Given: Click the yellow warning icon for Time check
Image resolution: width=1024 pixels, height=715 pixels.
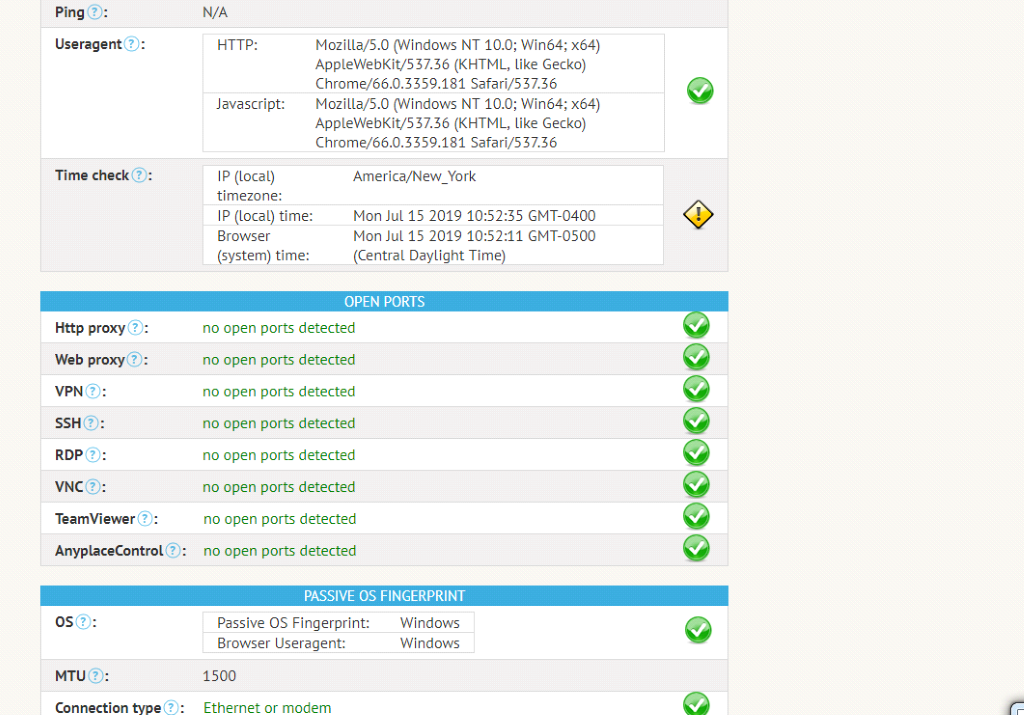Looking at the screenshot, I should pos(698,215).
